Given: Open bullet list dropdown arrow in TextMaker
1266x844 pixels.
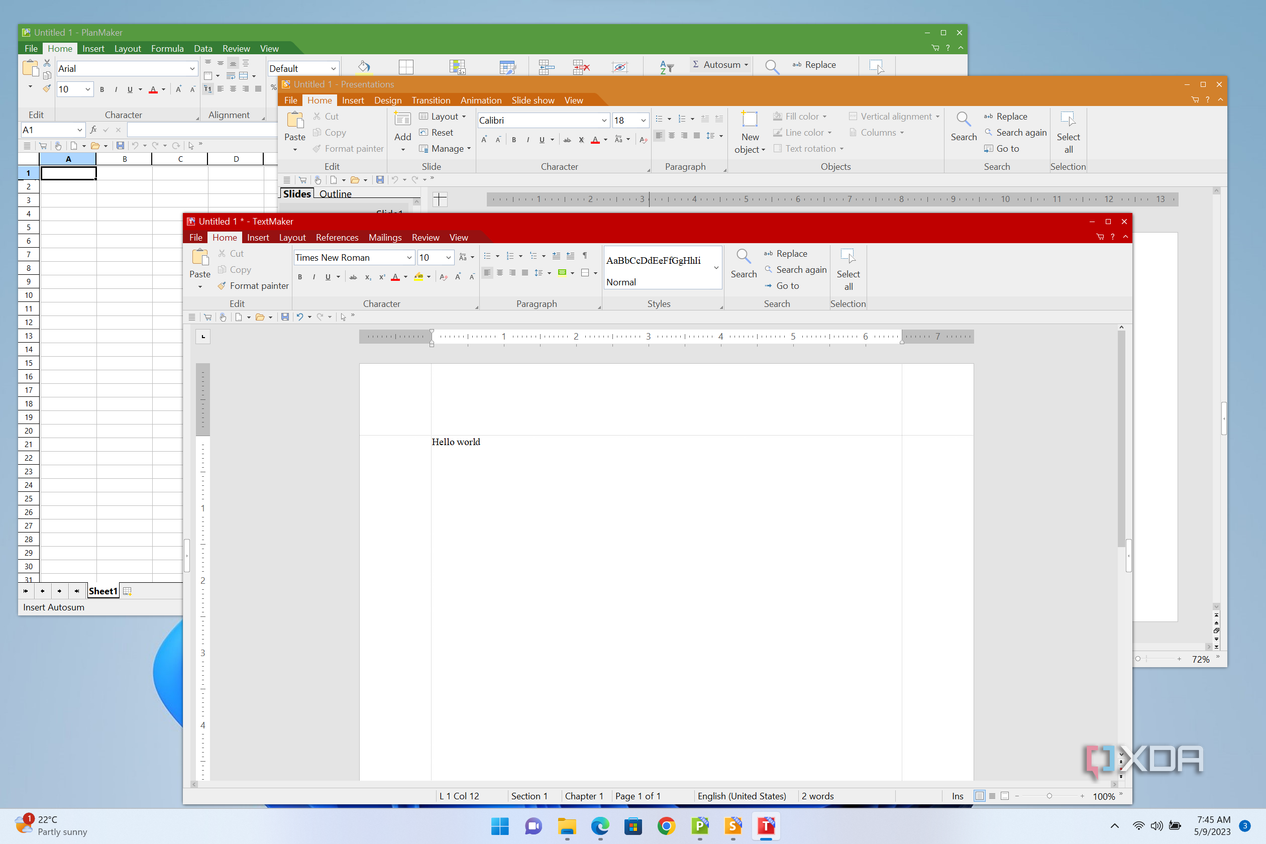Looking at the screenshot, I should [497, 257].
